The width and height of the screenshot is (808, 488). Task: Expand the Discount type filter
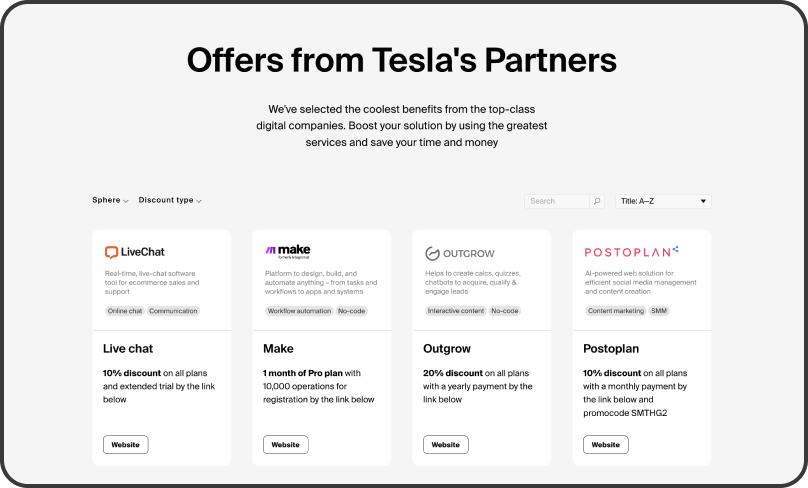[170, 200]
